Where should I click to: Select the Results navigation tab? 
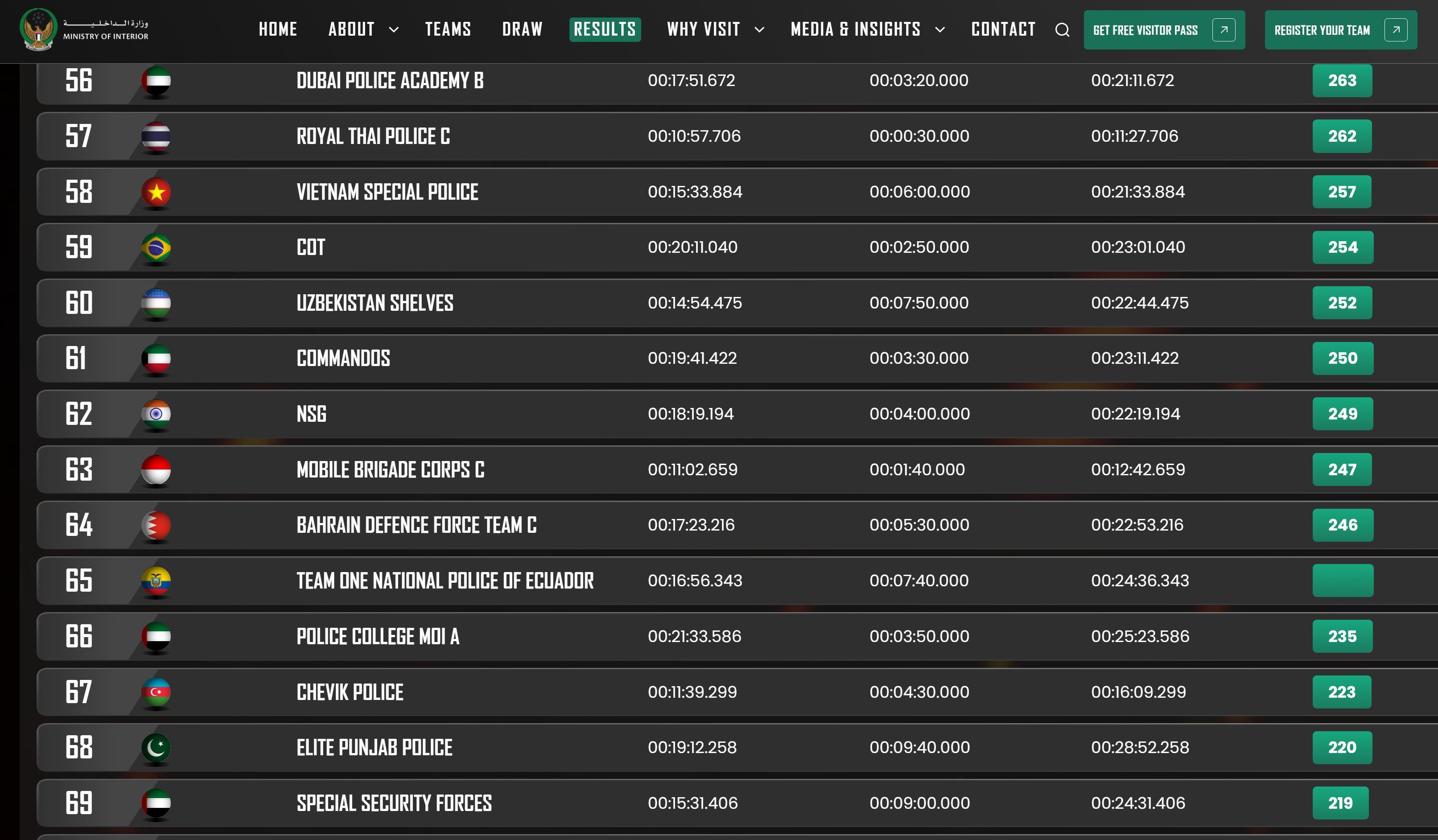pyautogui.click(x=604, y=30)
